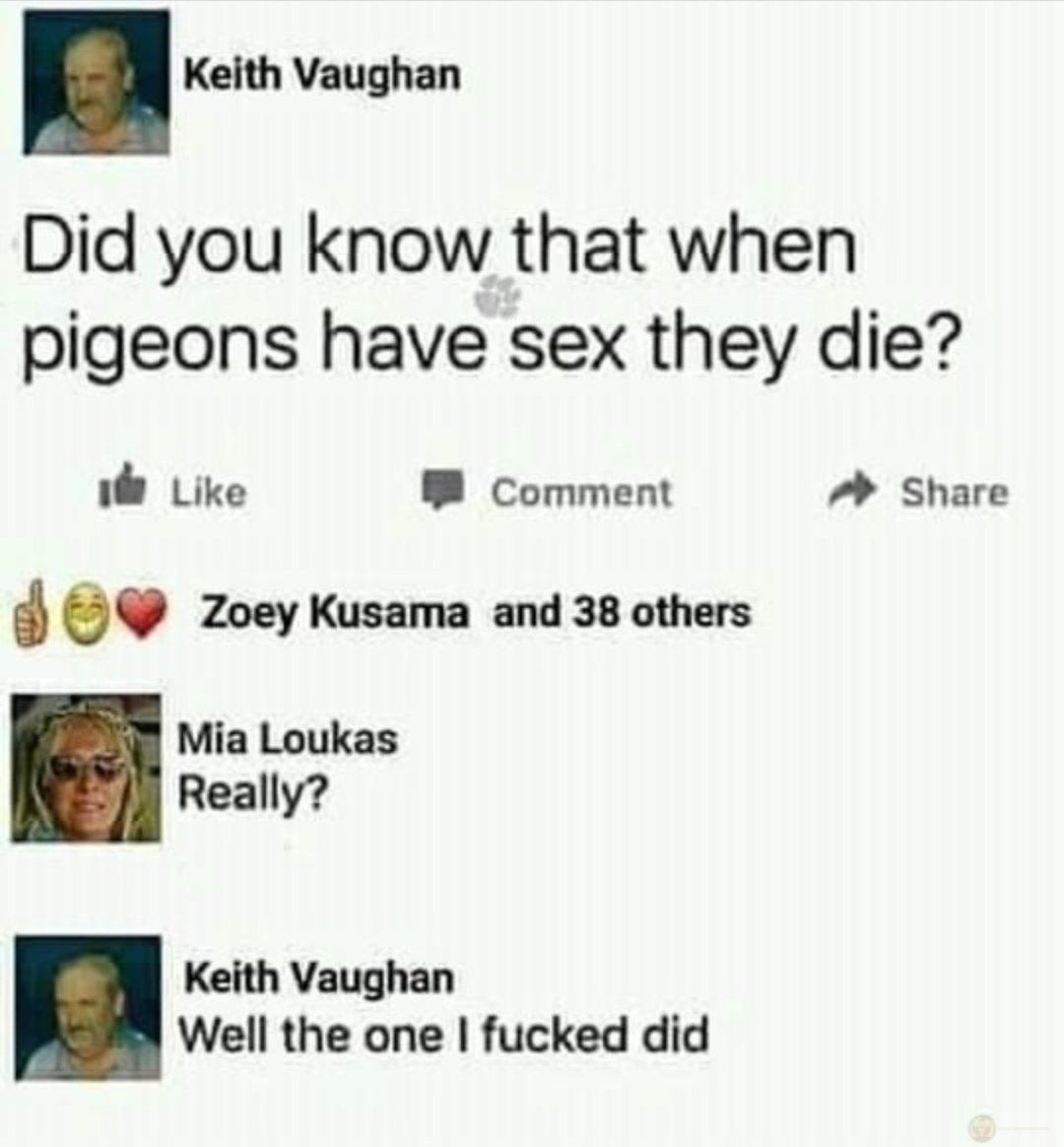Click the watermark logo at bottom corner

tap(983, 1126)
